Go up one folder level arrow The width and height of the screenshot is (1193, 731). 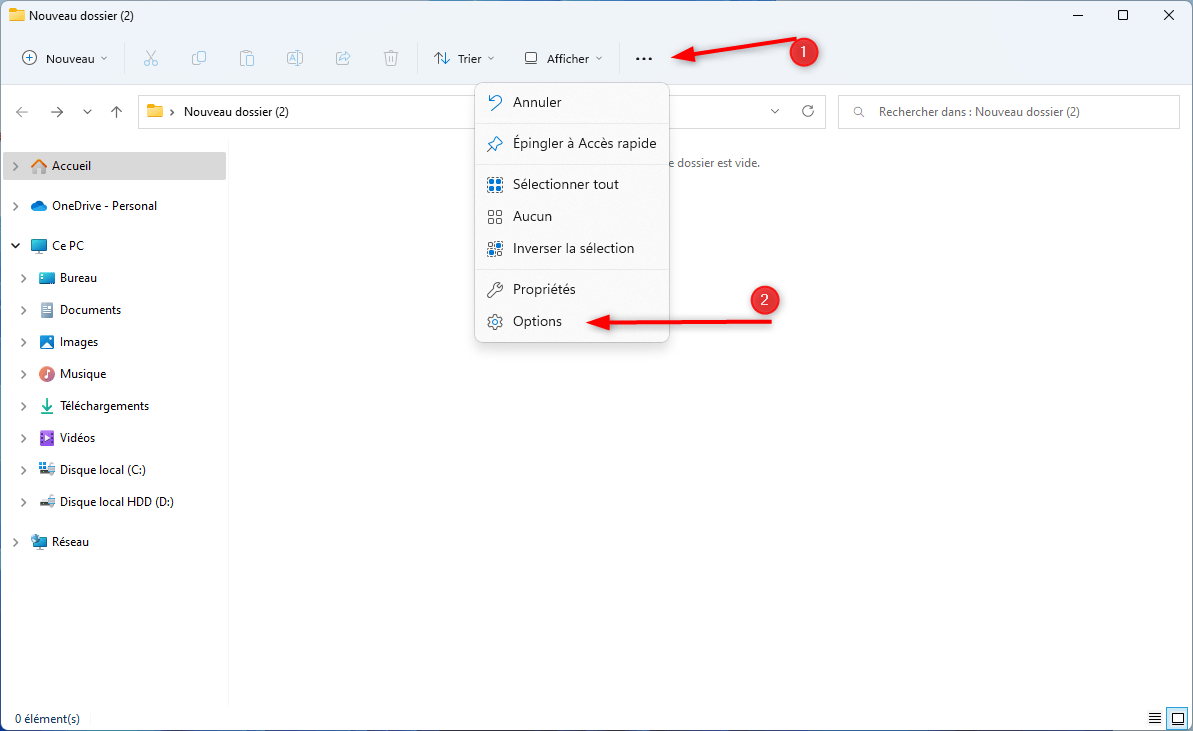(x=116, y=112)
